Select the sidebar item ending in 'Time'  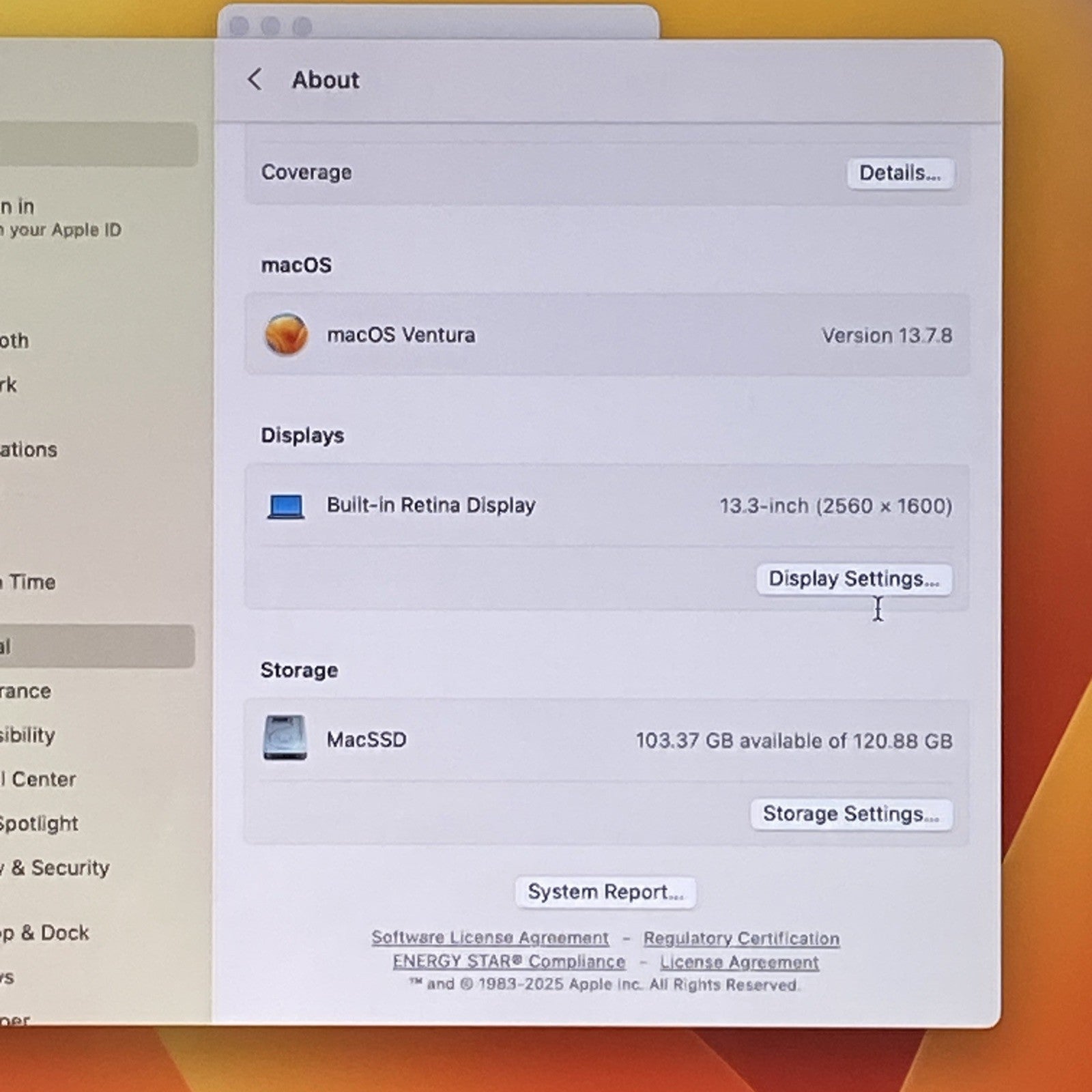click(28, 581)
